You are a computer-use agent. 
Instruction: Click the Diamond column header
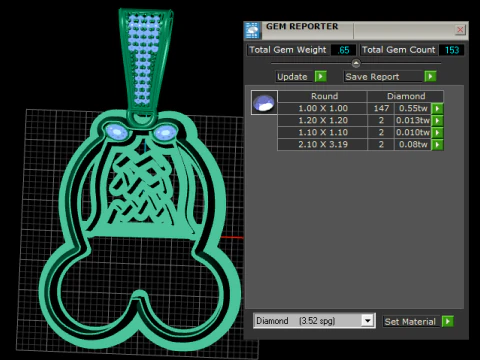406,96
